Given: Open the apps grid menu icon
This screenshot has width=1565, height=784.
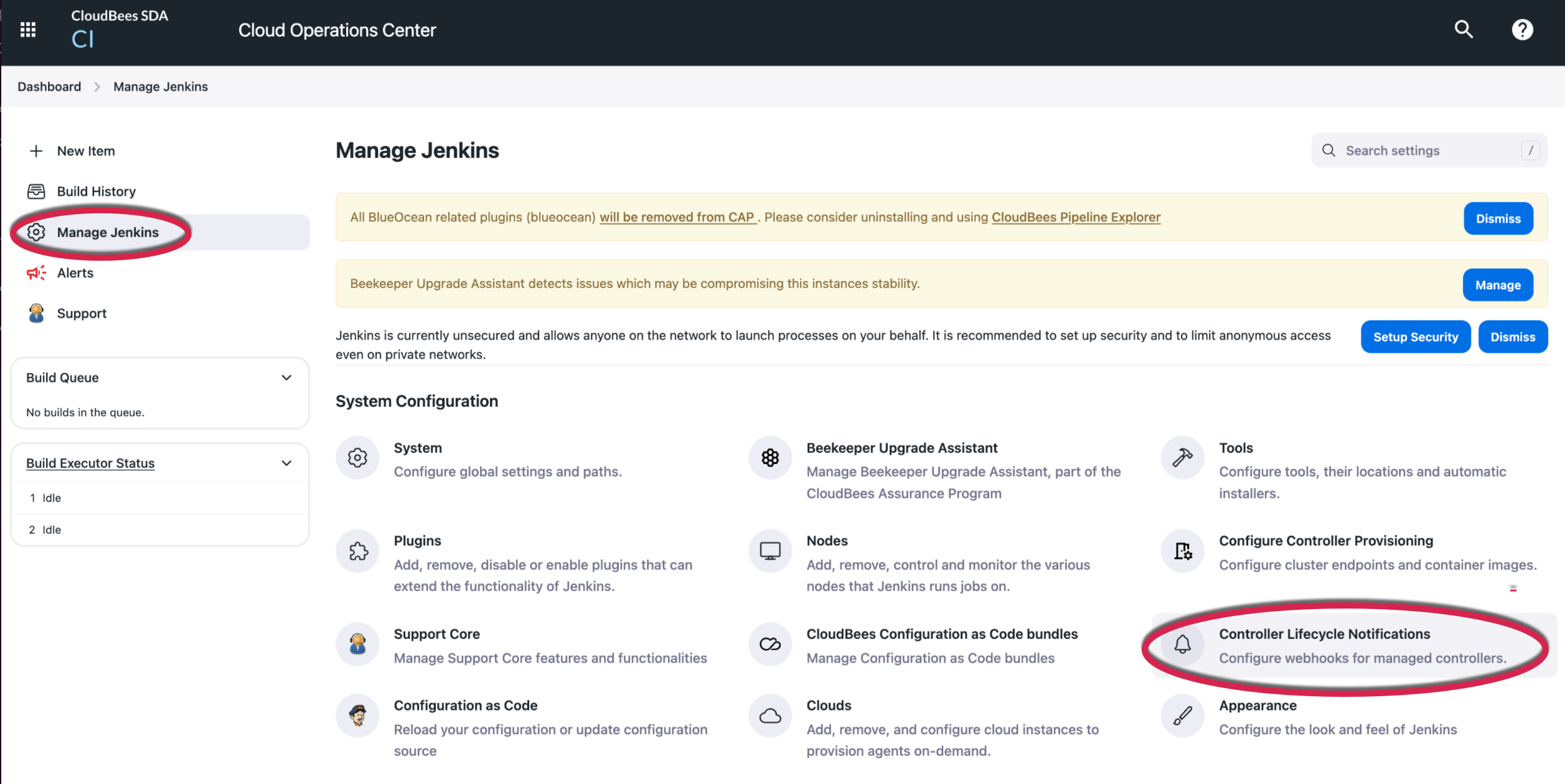Looking at the screenshot, I should click(28, 29).
